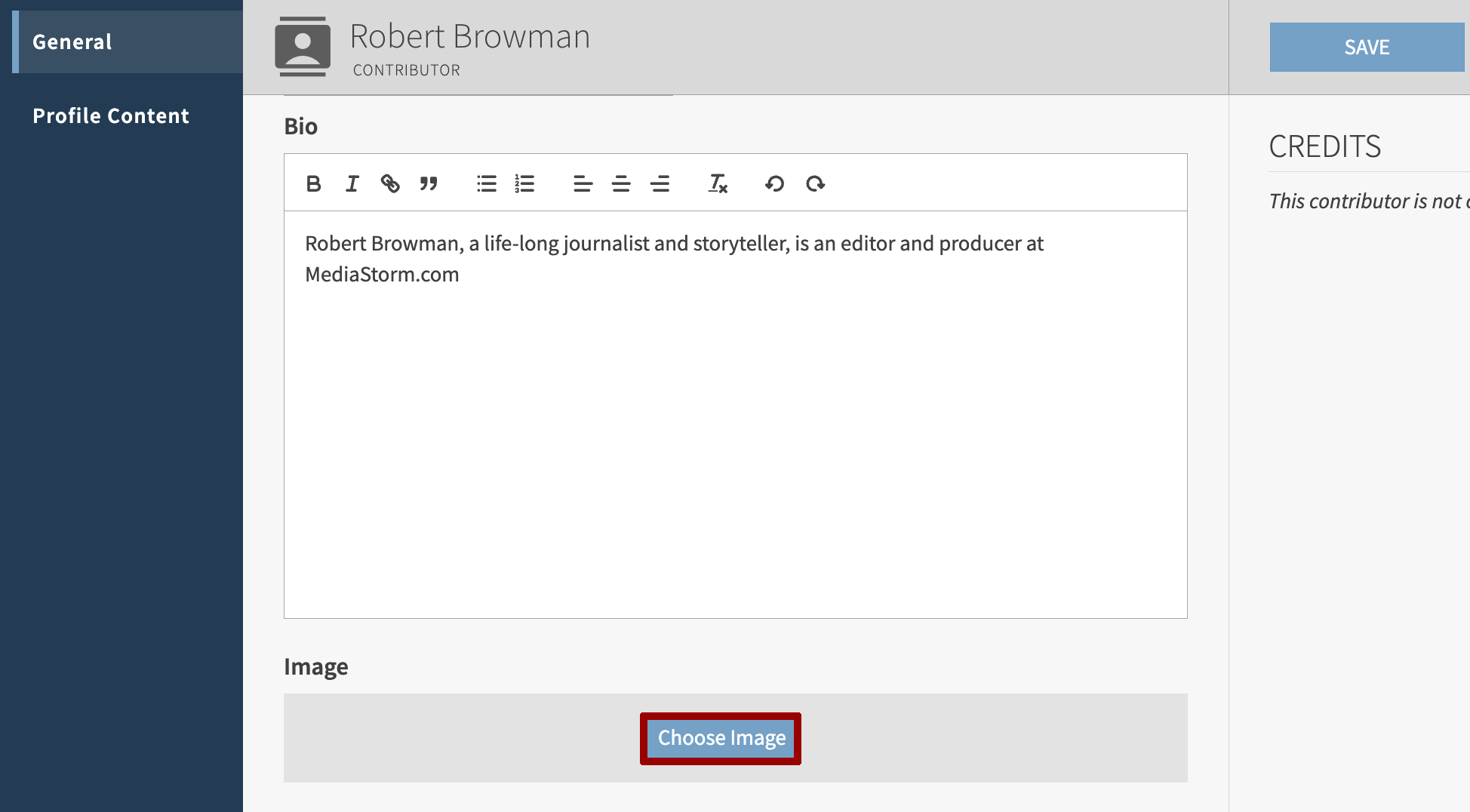Align Bio text to the left
The height and width of the screenshot is (812, 1470).
tap(583, 183)
